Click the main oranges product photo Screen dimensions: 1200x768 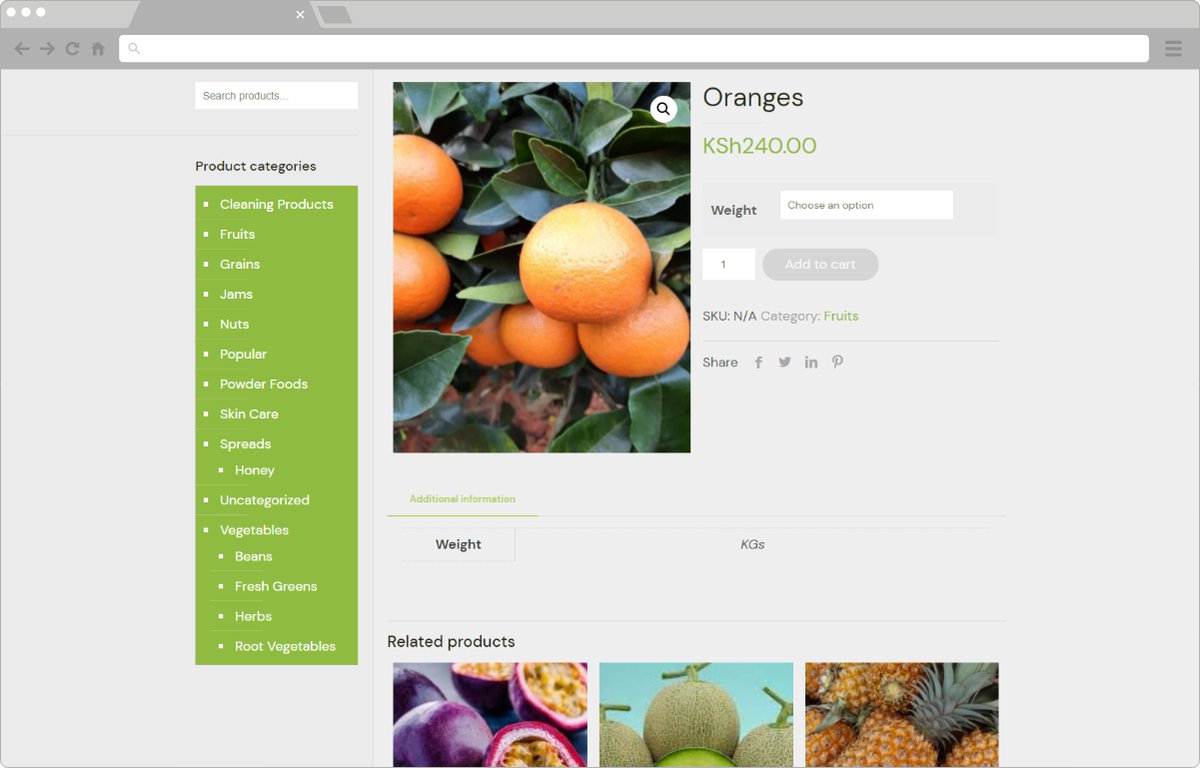coord(541,267)
